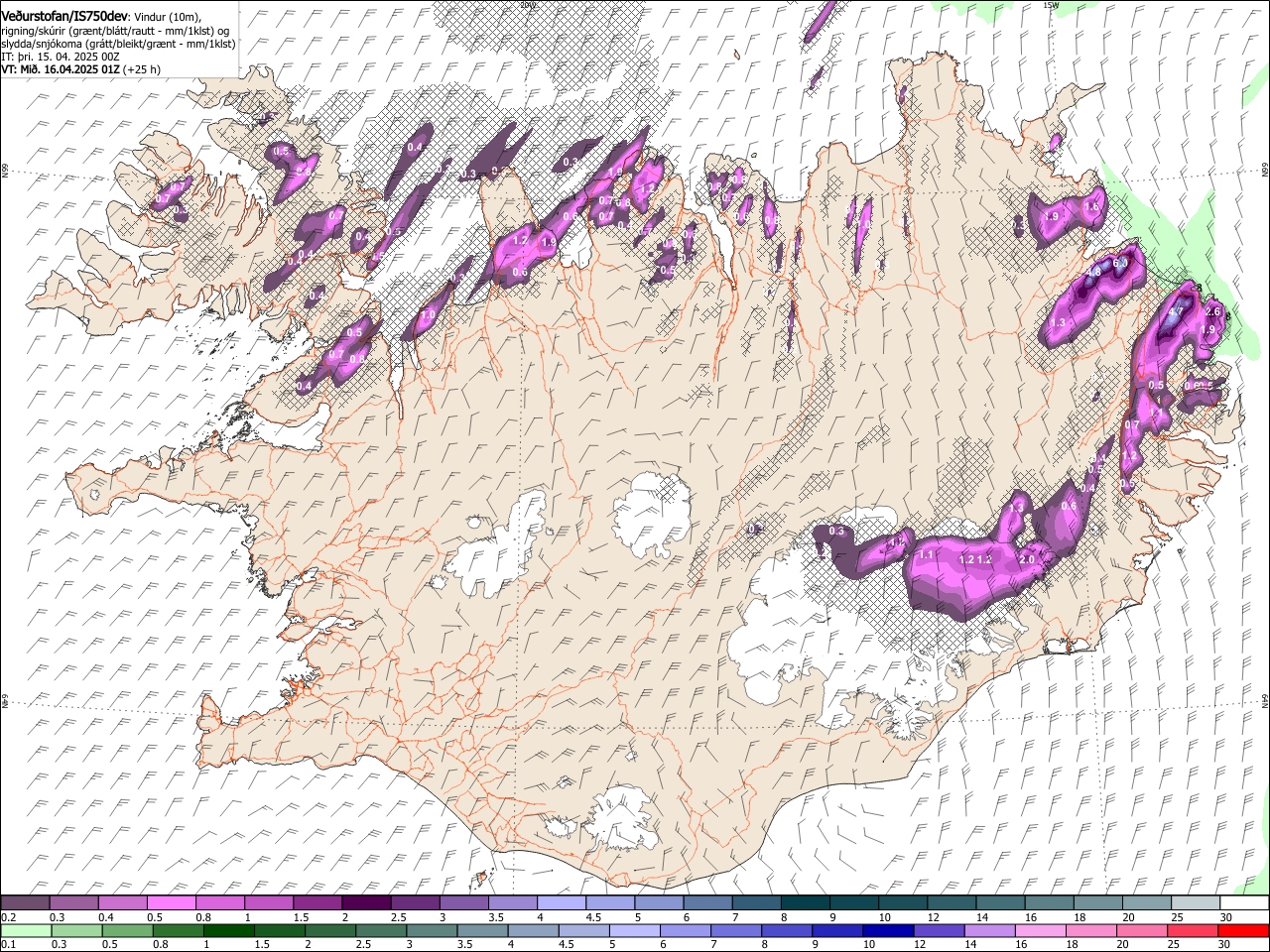
Task: Pick the lightest green 0.1–0.3 rain legend swatch
Action: point(27,930)
